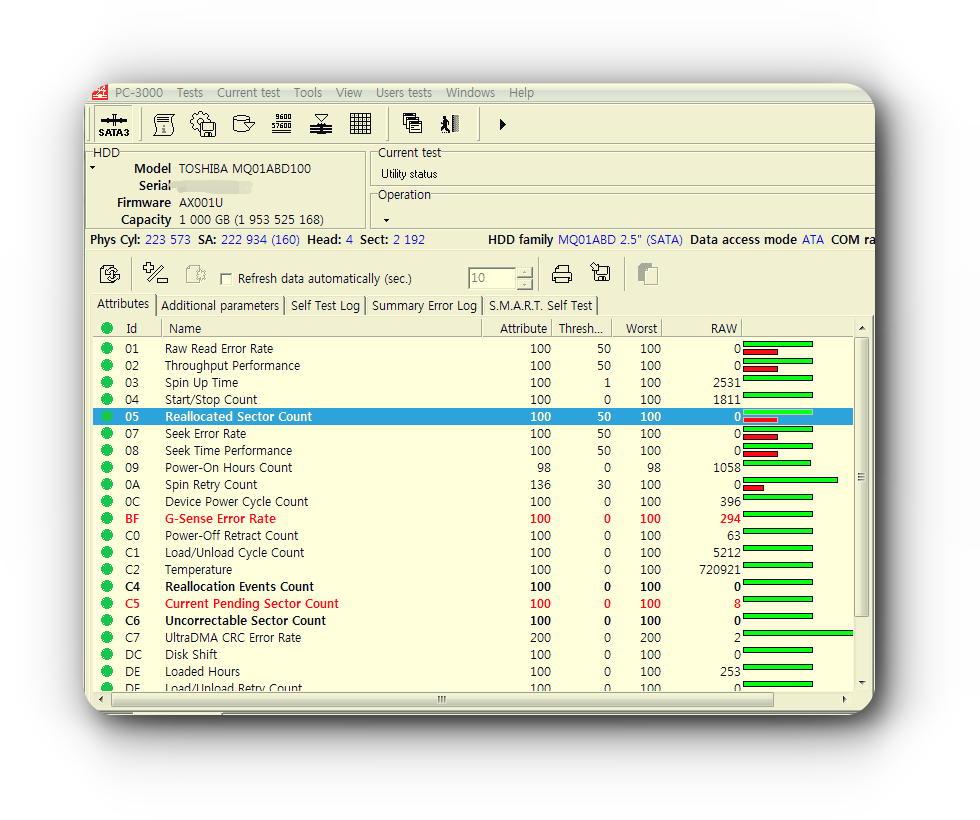Viewport: 980px width, 820px height.
Task: Save SMART data to disk icon
Action: coord(601,272)
